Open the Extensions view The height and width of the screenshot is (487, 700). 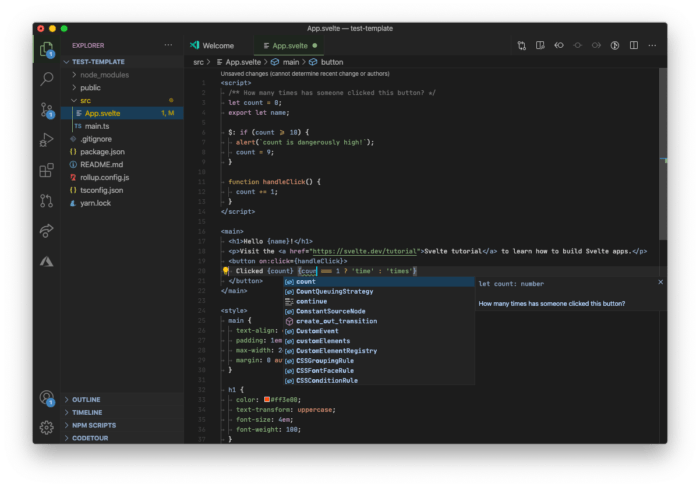(46, 171)
